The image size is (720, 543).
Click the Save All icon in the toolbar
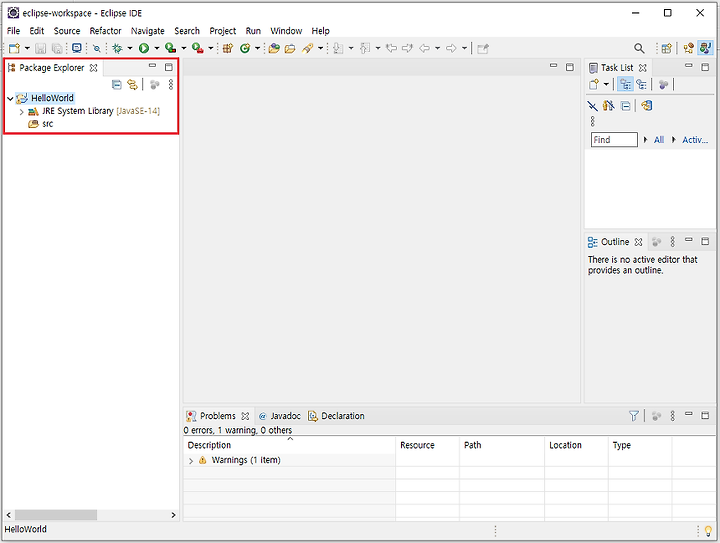point(57,48)
